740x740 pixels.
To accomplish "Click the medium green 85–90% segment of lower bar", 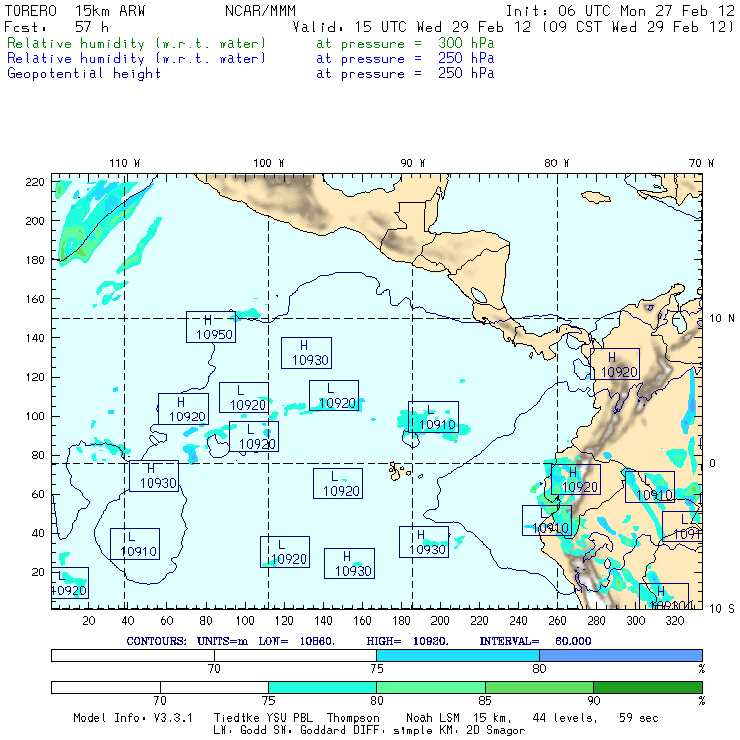I will coord(539,687).
